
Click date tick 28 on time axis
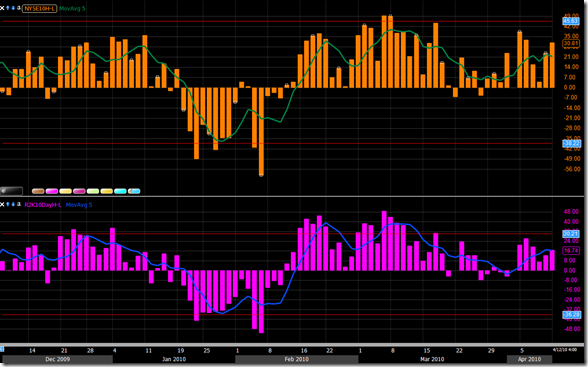(x=90, y=351)
